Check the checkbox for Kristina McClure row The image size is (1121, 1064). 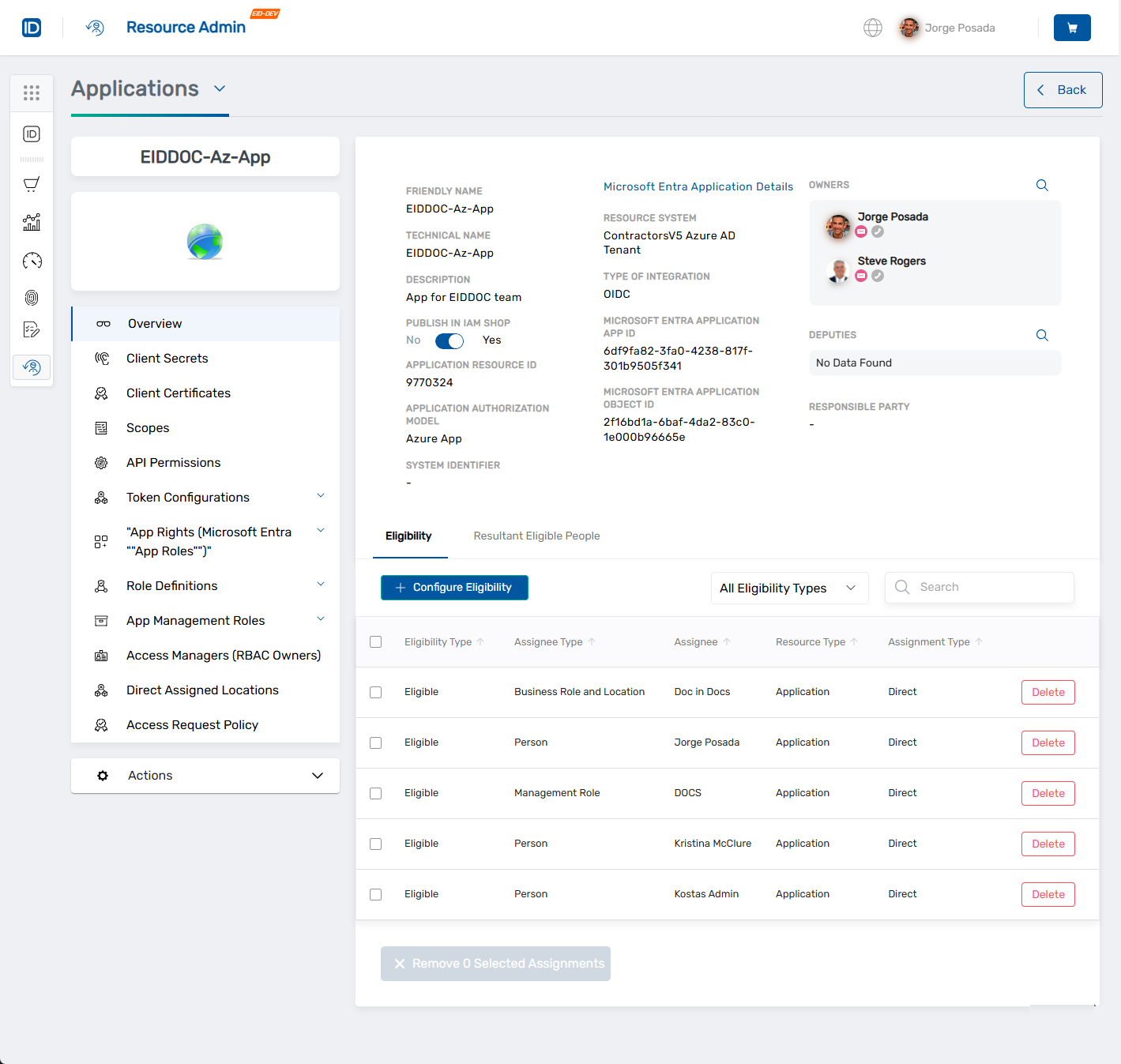tap(375, 844)
